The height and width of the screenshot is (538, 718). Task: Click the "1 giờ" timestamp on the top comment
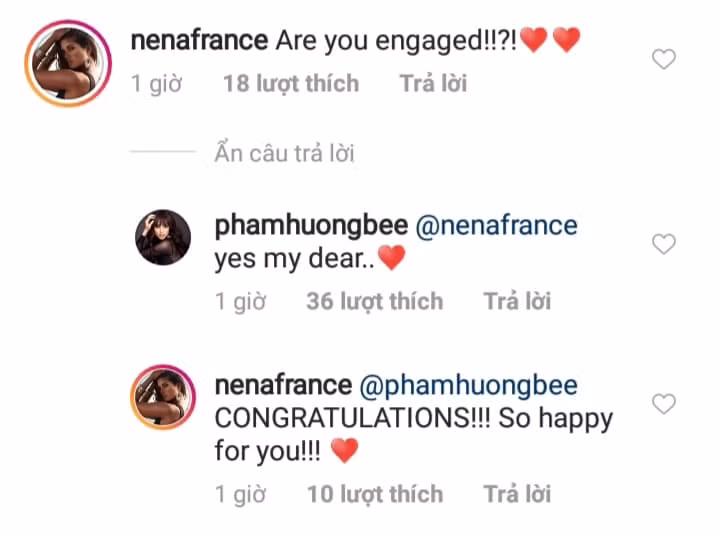click(157, 84)
